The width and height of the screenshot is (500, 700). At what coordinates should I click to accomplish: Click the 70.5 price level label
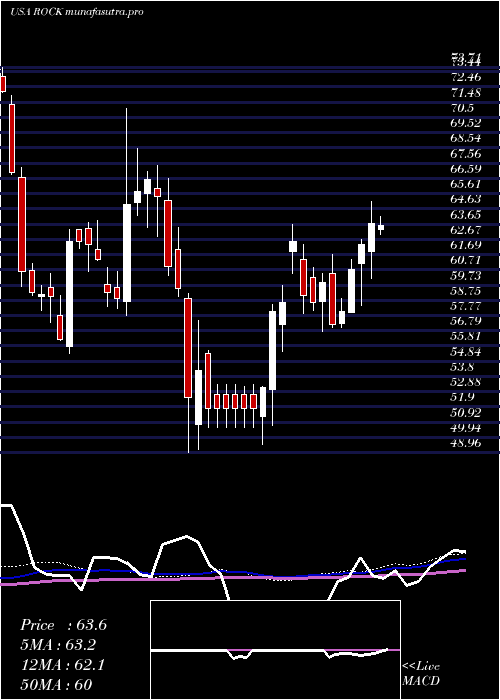tap(462, 108)
